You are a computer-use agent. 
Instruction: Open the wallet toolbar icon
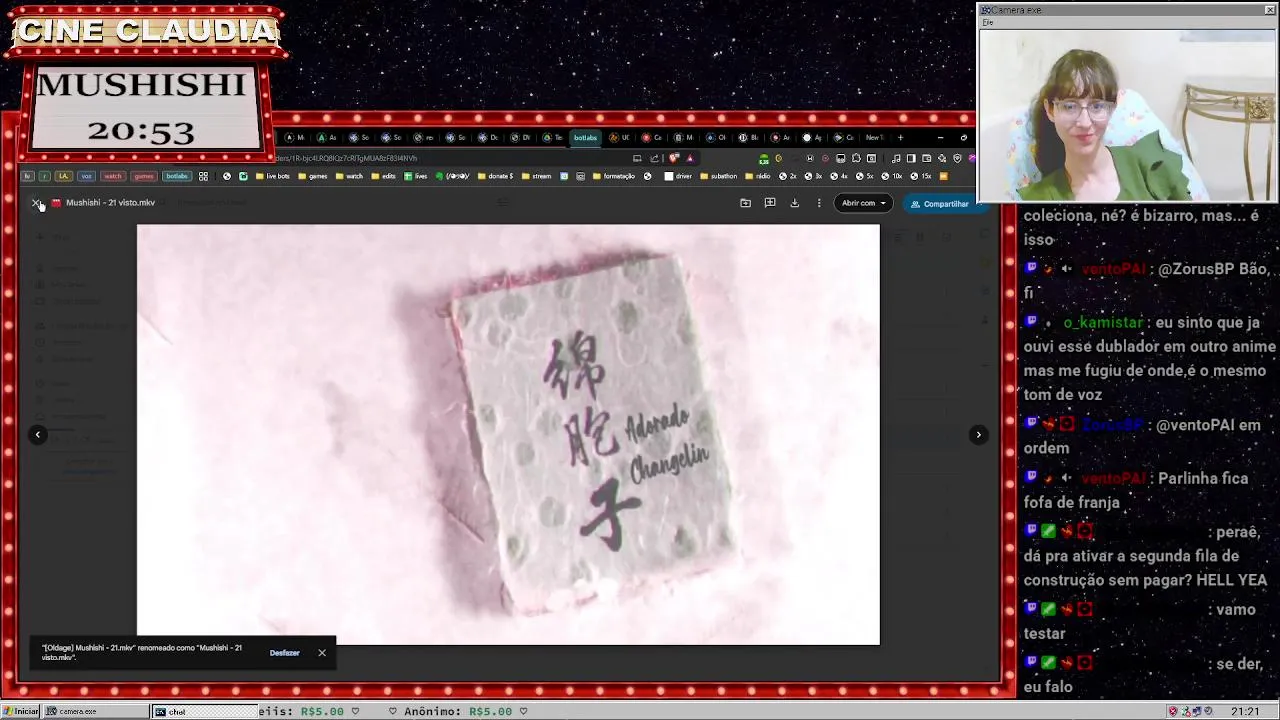(x=925, y=158)
